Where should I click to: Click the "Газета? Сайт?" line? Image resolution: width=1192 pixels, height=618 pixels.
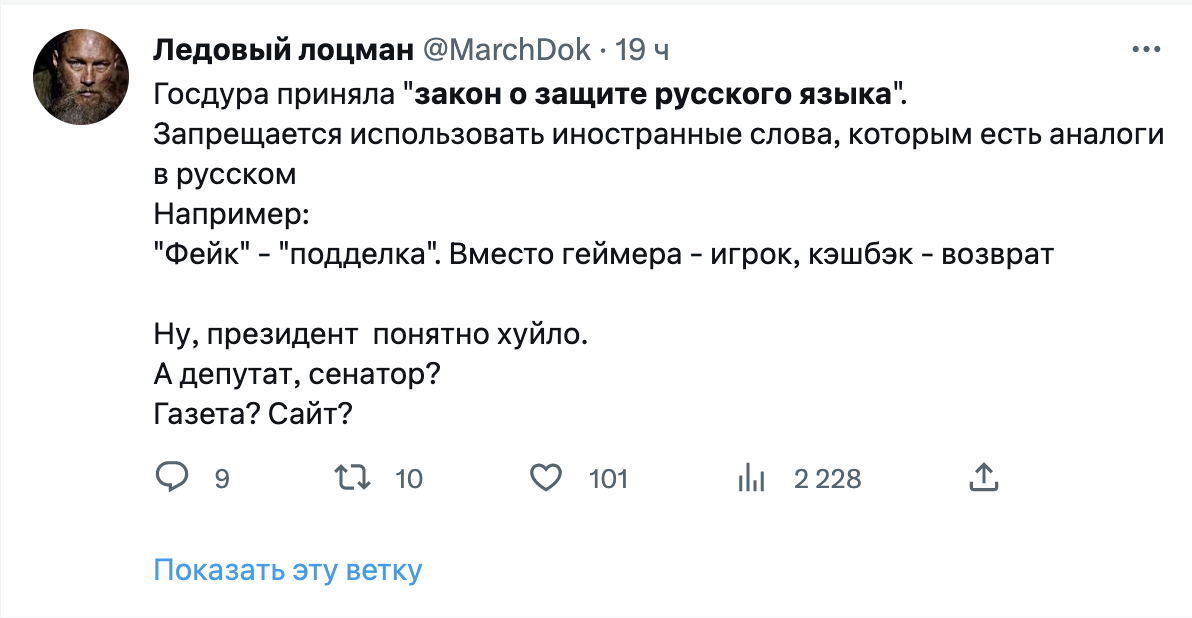(252, 413)
